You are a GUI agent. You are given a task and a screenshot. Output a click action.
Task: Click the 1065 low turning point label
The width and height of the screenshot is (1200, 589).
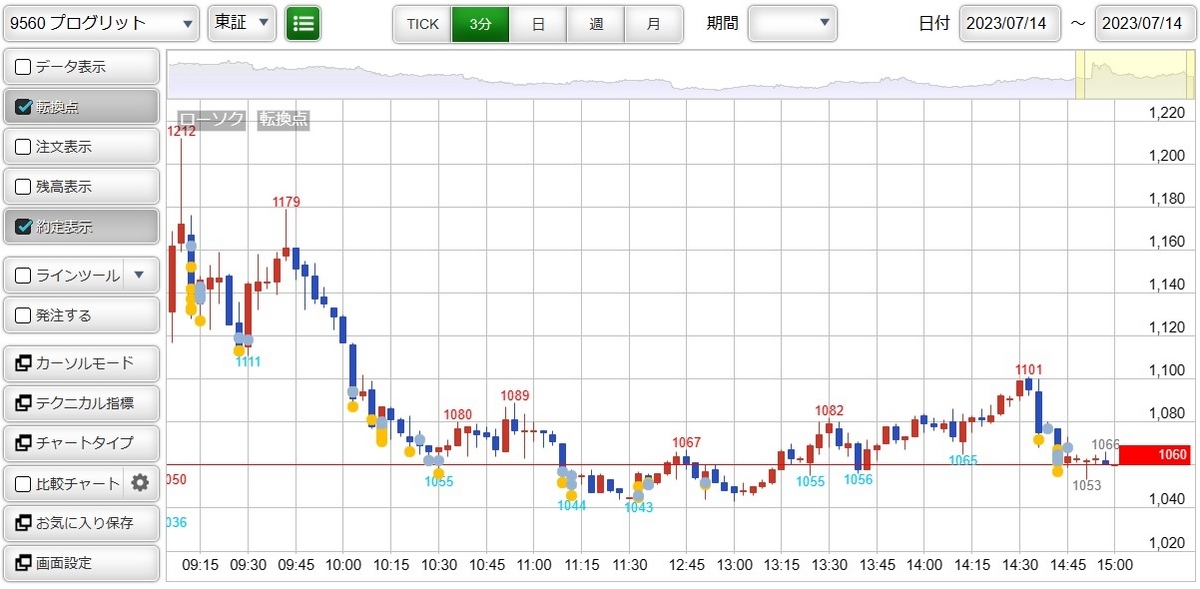point(963,459)
